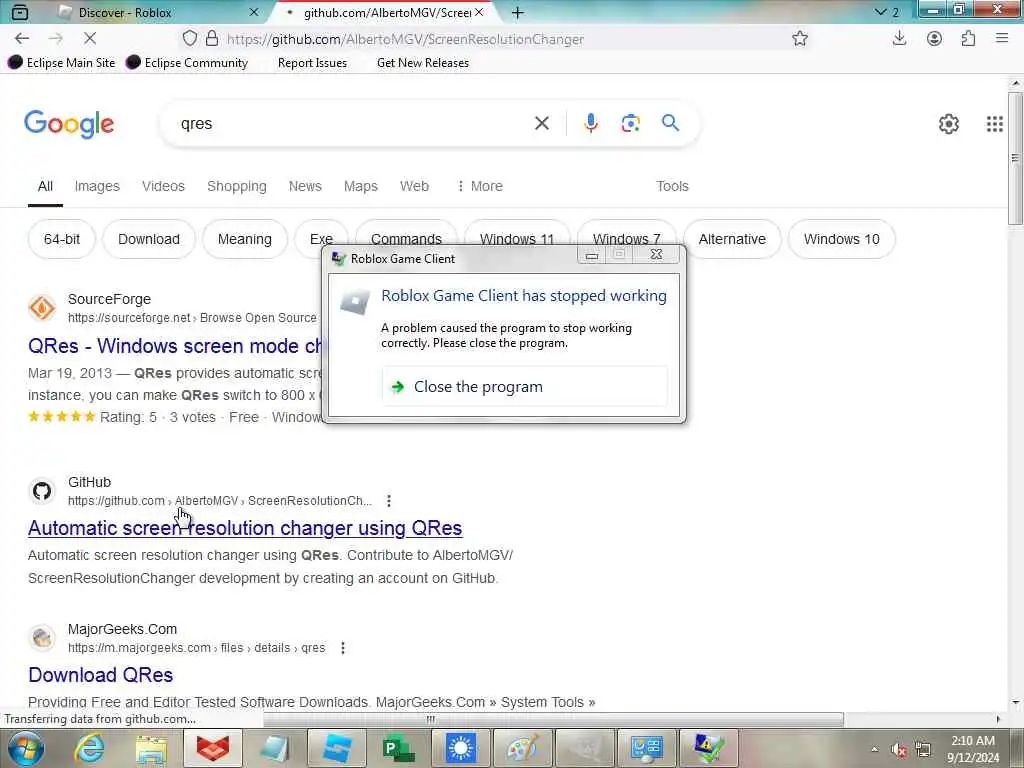Image resolution: width=1024 pixels, height=768 pixels.
Task: Open the Firefox hamburger application menu
Action: tap(1002, 39)
